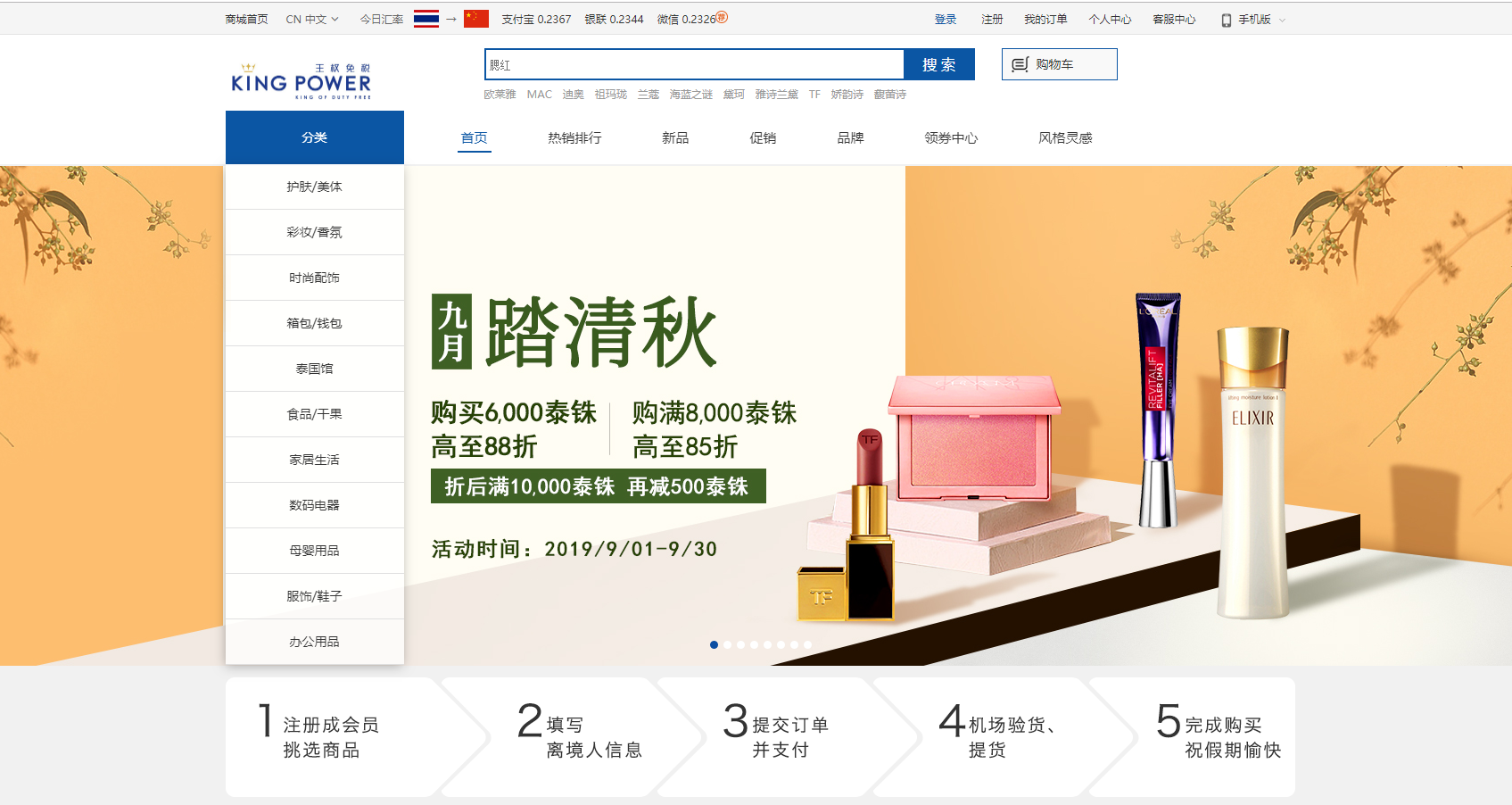Select the second carousel dot
This screenshot has height=805, width=1512.
[727, 644]
